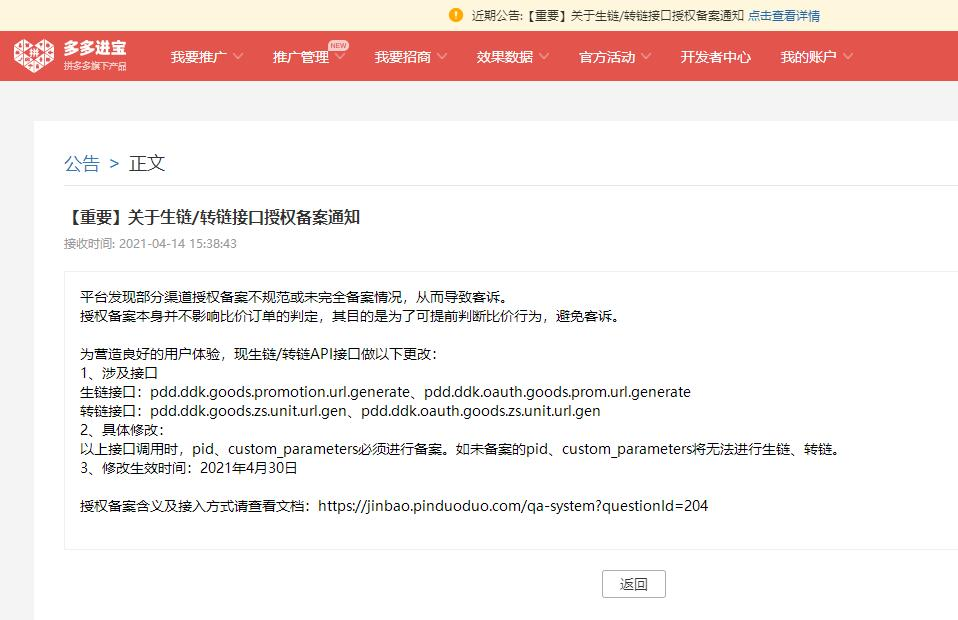Click the banner text 近期公告 announcement title
958x620 pixels.
607,16
